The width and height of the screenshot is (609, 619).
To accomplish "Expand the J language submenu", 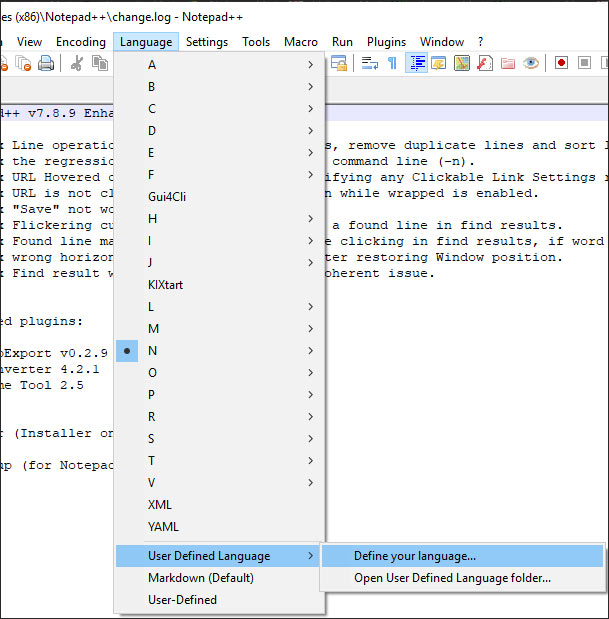I will click(x=219, y=263).
